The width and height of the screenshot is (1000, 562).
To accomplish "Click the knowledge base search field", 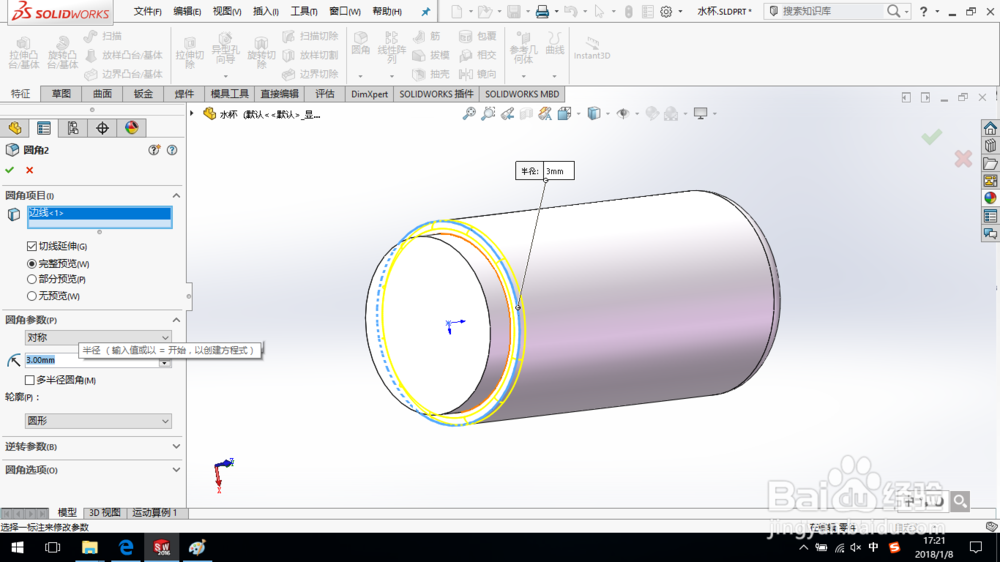I will point(831,11).
